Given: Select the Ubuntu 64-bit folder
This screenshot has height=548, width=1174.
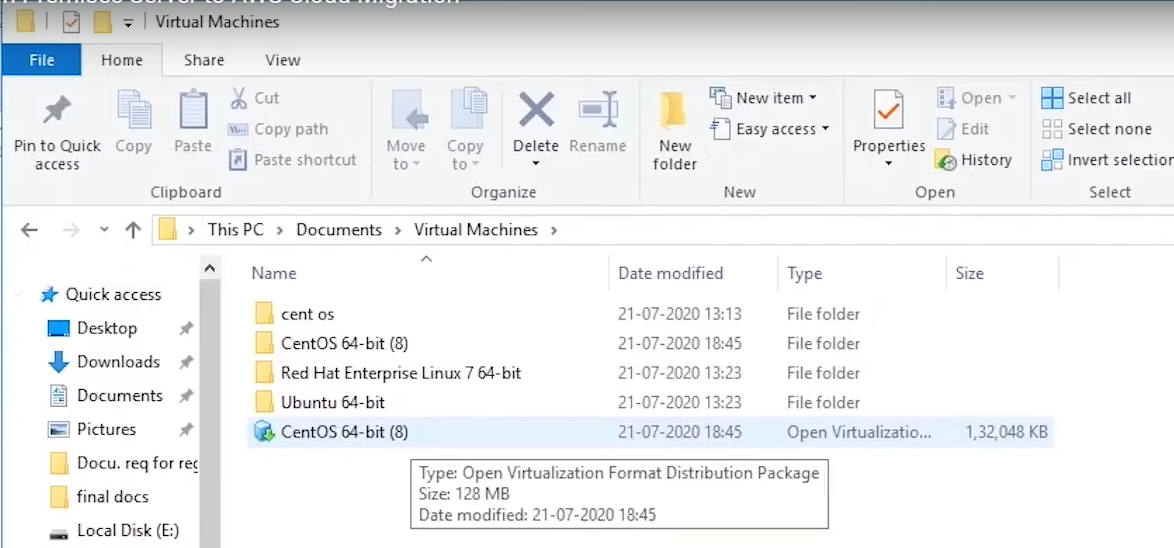Looking at the screenshot, I should pos(320,403).
